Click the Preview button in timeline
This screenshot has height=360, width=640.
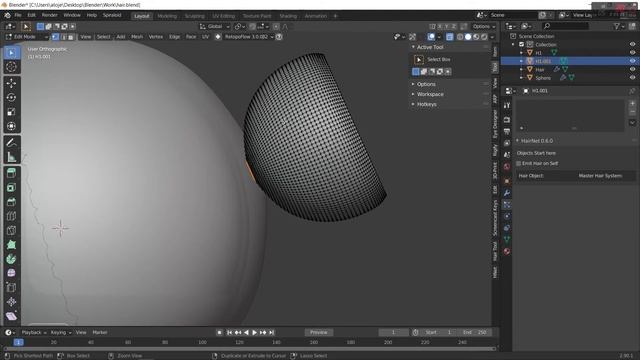click(318, 332)
